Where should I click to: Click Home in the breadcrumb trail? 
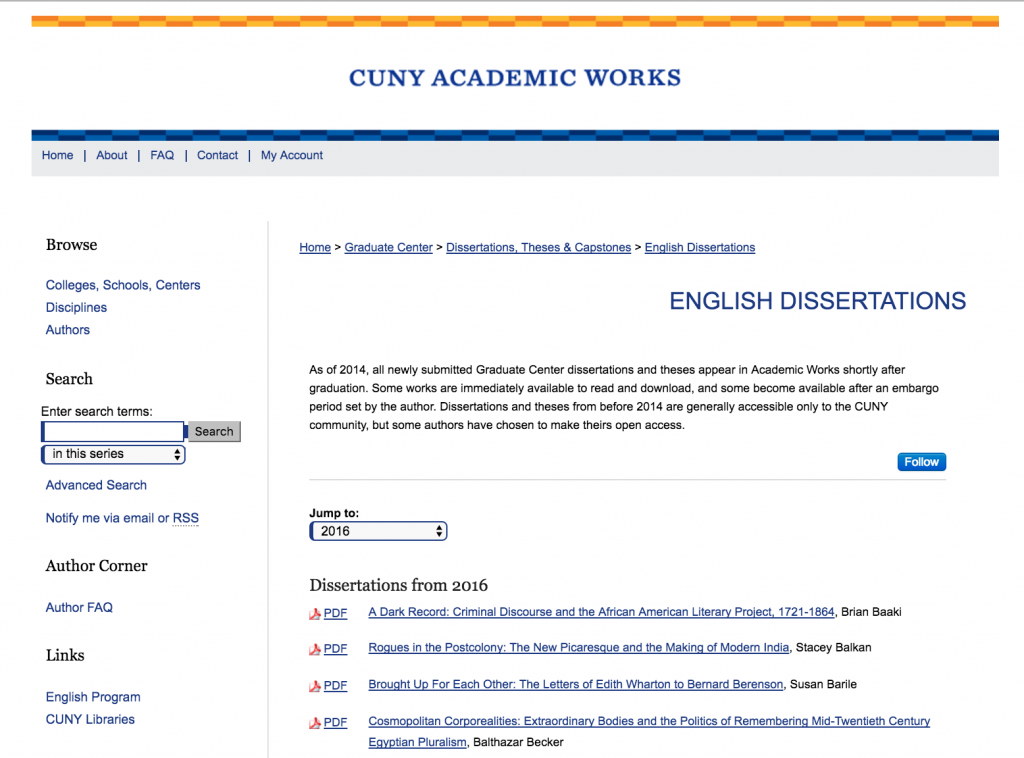click(x=315, y=247)
